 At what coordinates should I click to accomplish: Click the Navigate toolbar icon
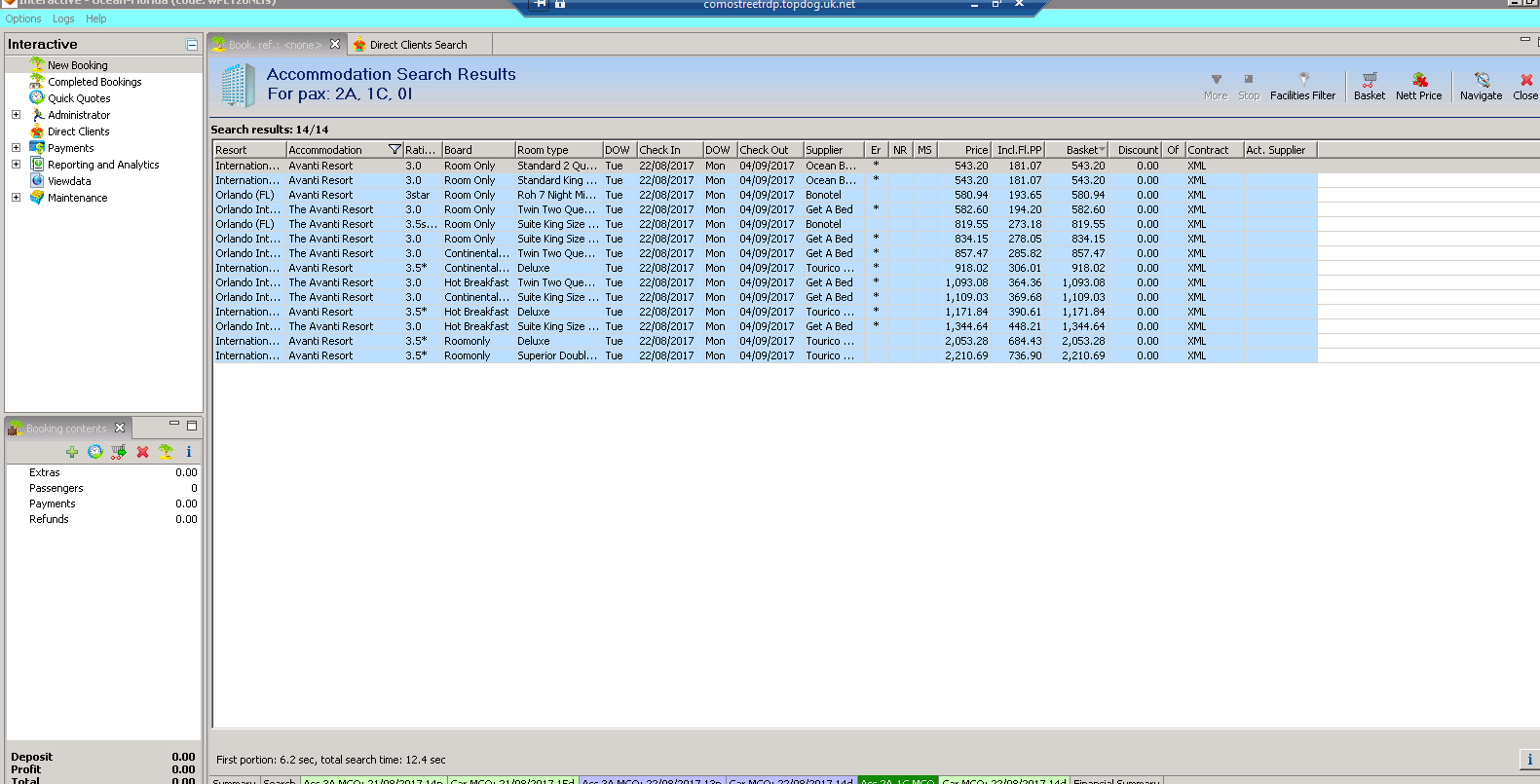[1481, 86]
